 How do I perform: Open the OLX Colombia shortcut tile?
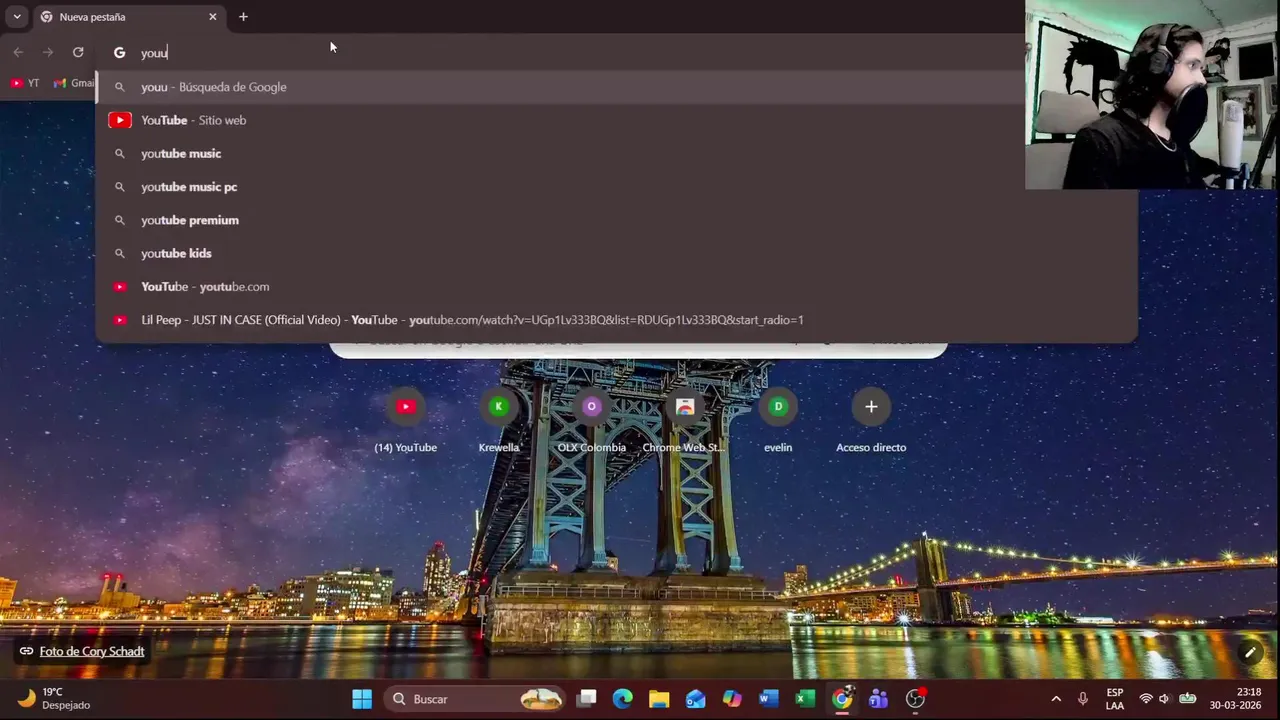pos(591,421)
